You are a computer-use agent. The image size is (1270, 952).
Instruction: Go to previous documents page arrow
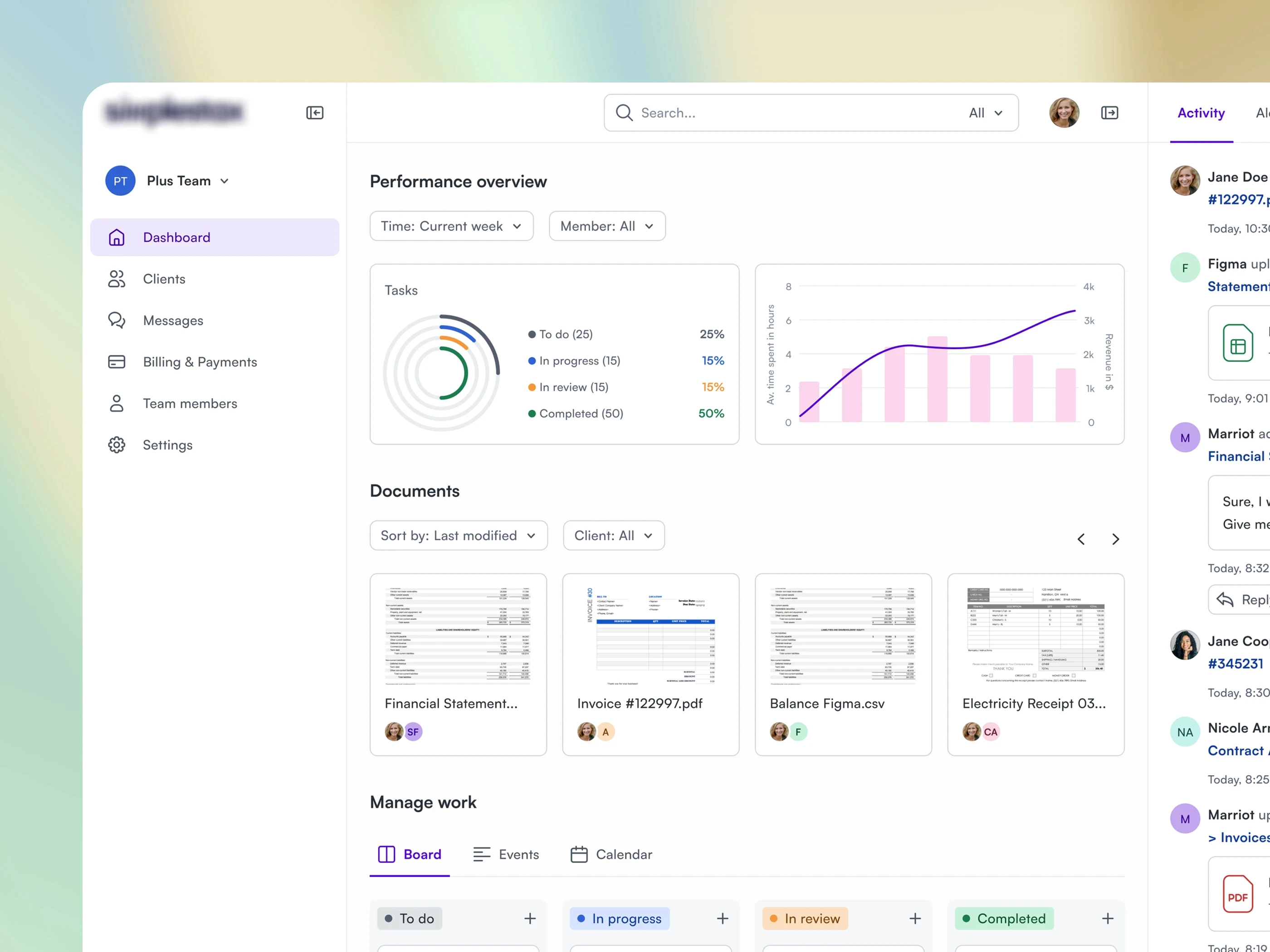(1081, 539)
